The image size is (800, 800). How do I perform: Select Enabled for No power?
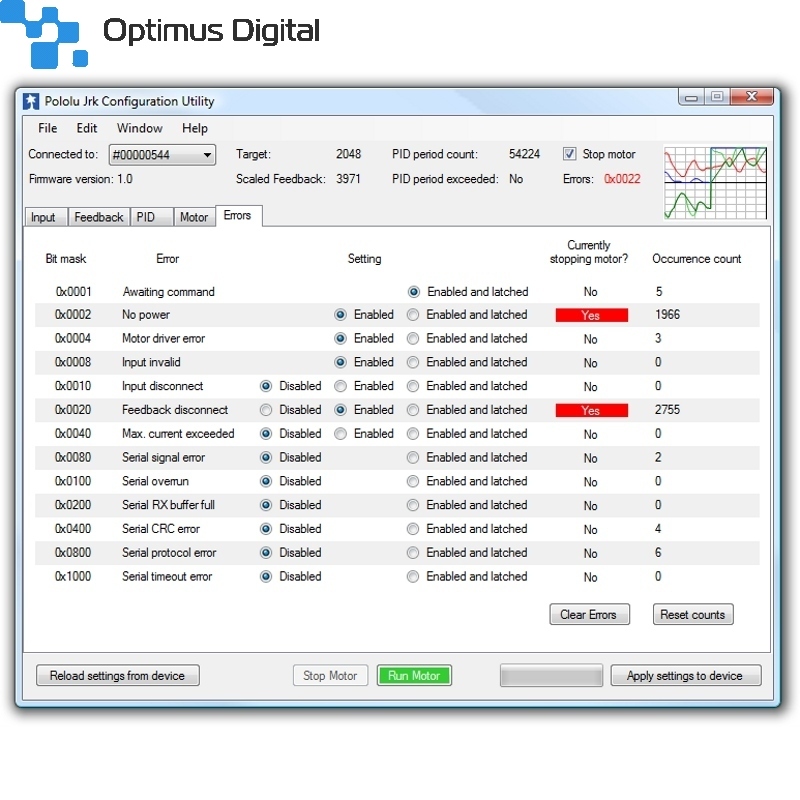point(340,315)
